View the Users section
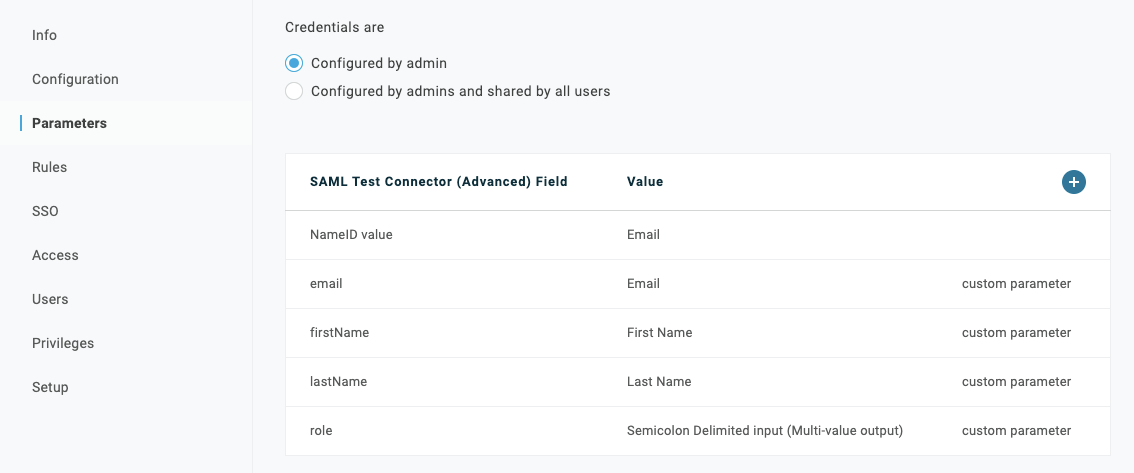Screen dimensions: 1134x473 coord(50,299)
